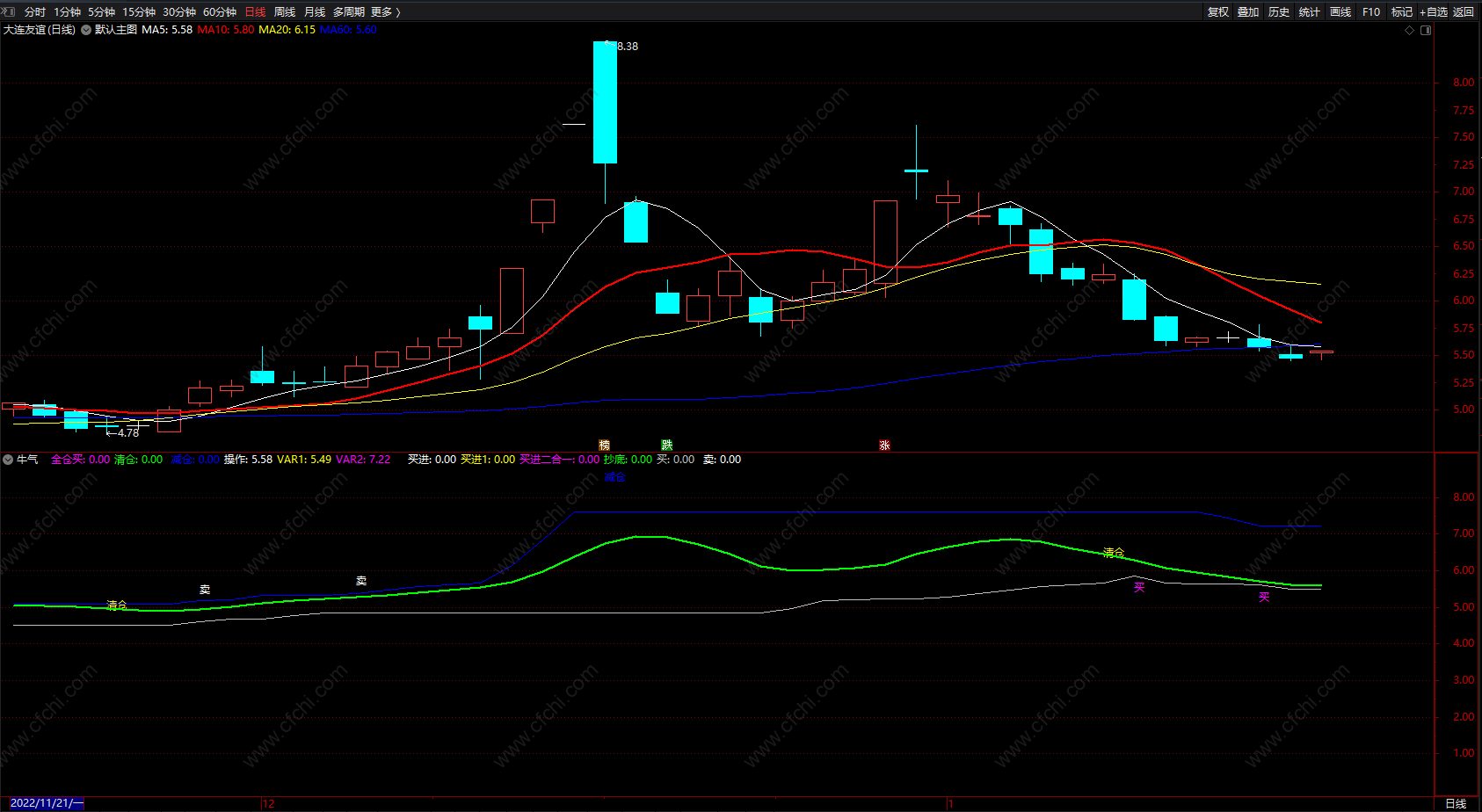Click the month 12 marker on time axis

click(x=269, y=803)
